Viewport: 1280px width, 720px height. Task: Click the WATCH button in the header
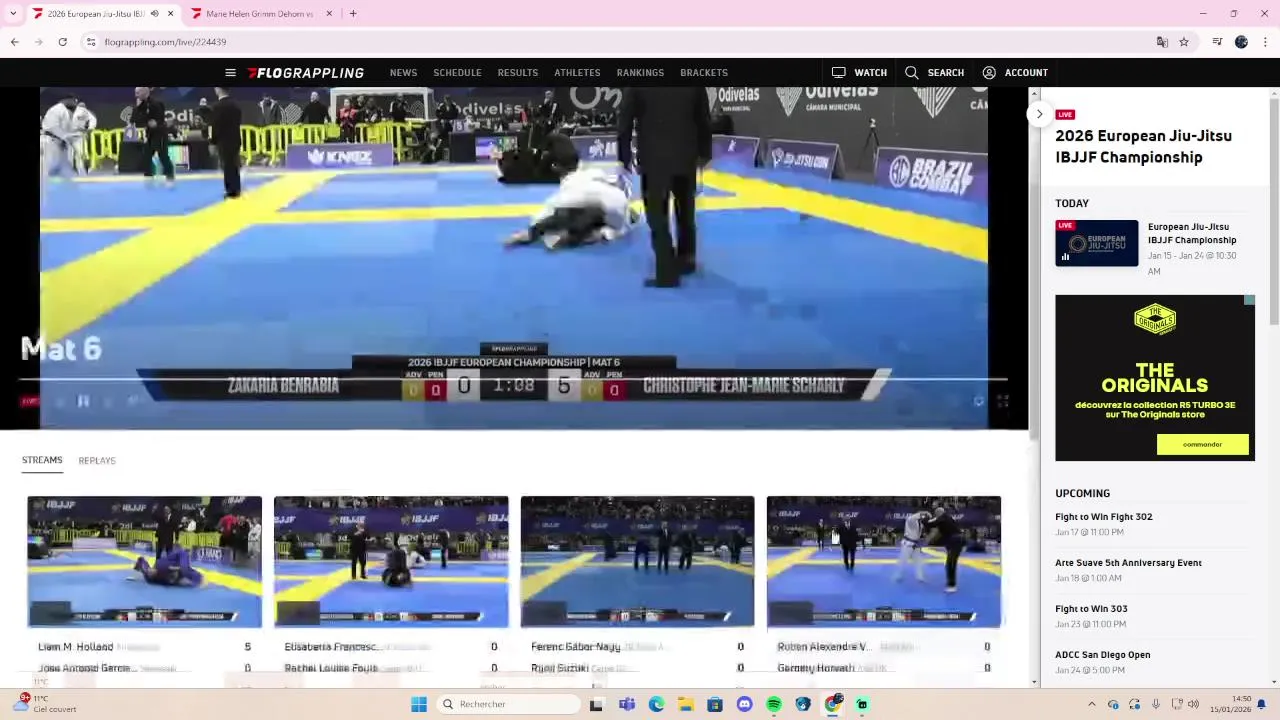point(859,73)
